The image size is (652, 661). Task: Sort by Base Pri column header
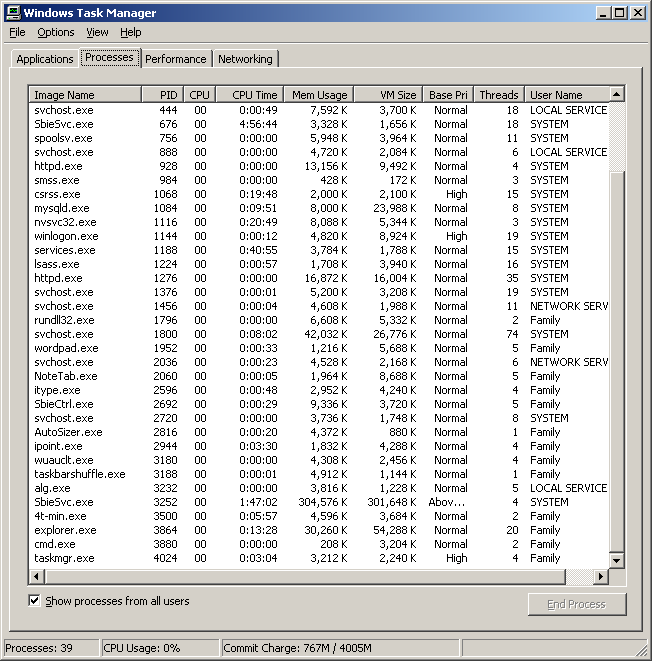[448, 95]
